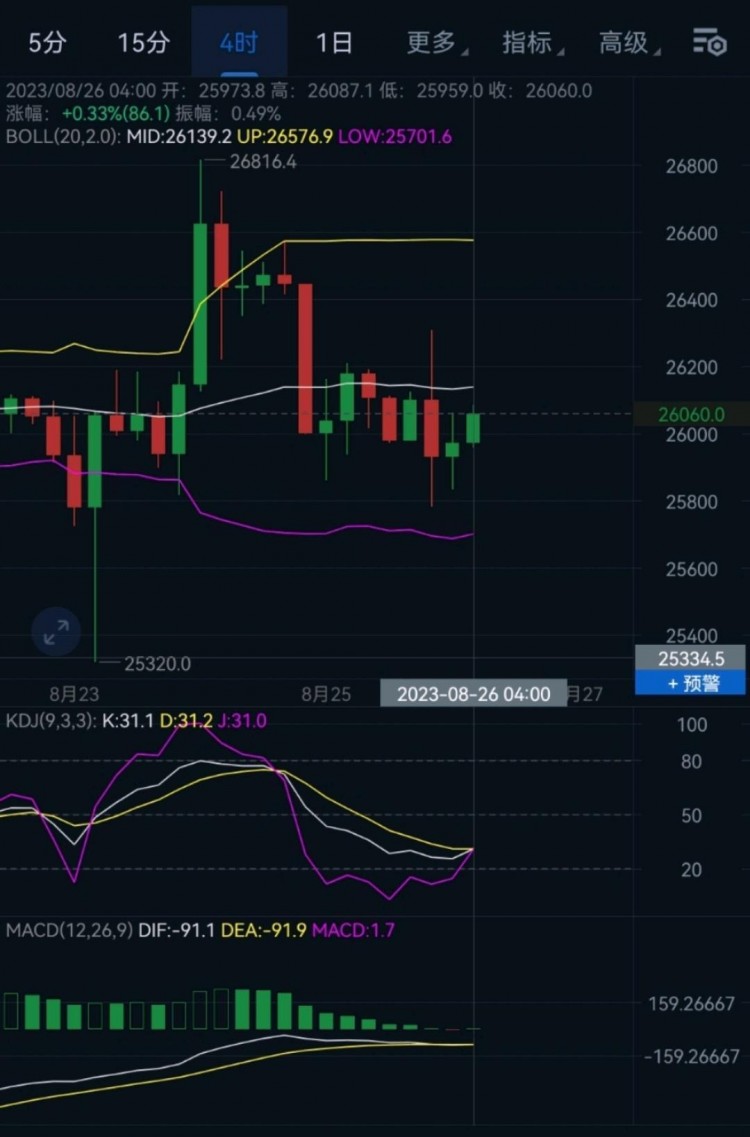The image size is (750, 1137).
Task: Tap the 26800 price axis label
Action: 691,166
